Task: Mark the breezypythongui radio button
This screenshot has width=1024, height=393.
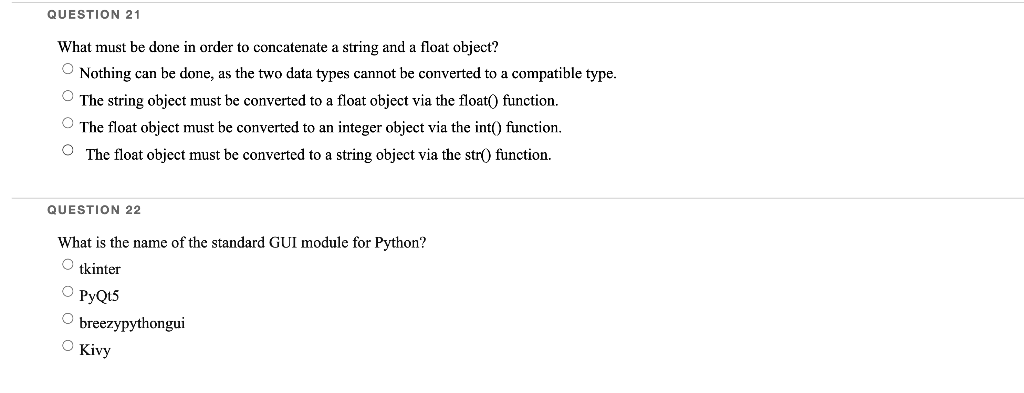Action: click(x=67, y=319)
